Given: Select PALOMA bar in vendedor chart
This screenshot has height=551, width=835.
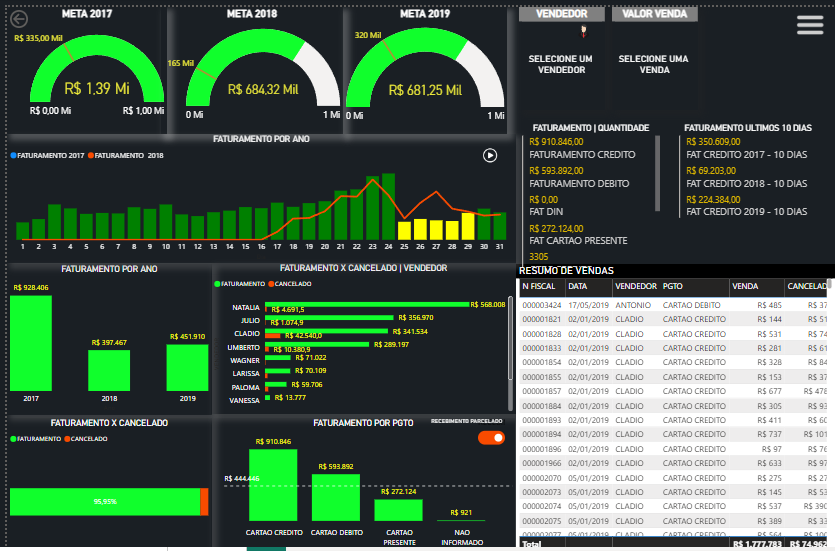Looking at the screenshot, I should click(x=276, y=384).
